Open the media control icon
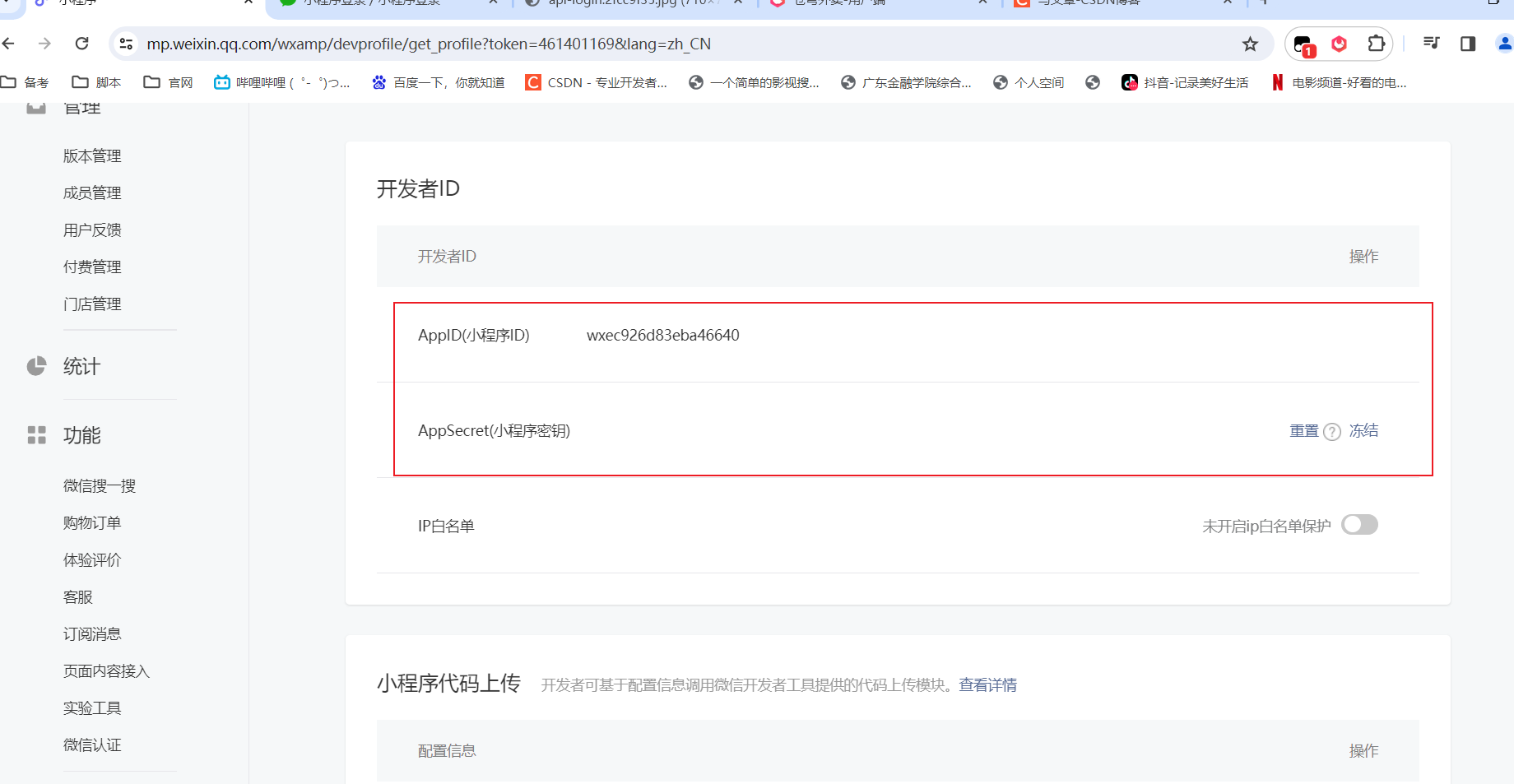Viewport: 1514px width, 784px height. click(x=1432, y=44)
